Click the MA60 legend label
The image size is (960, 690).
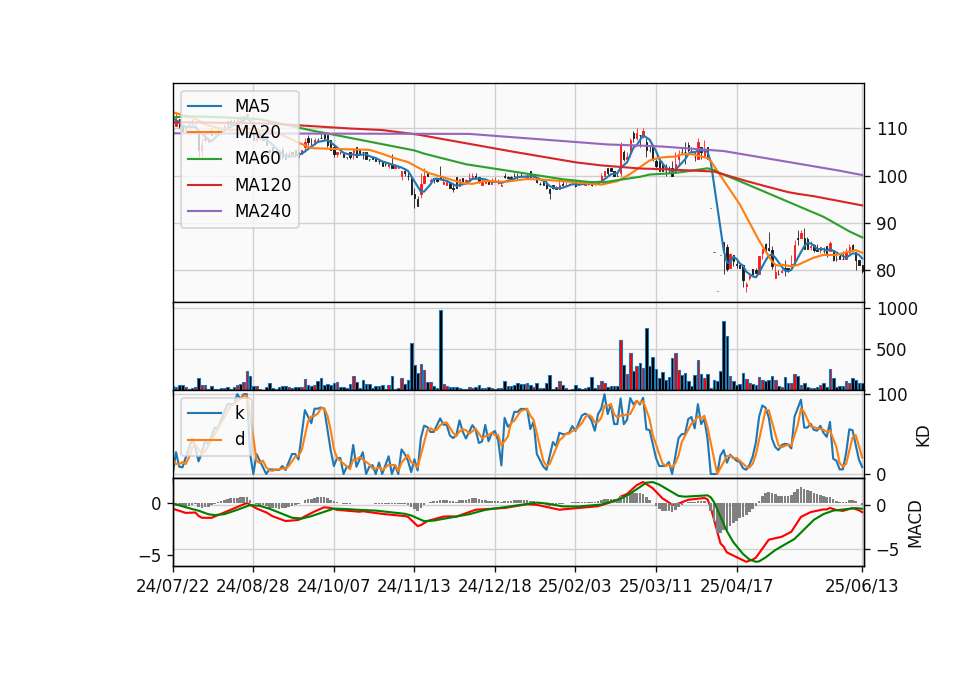coord(258,159)
